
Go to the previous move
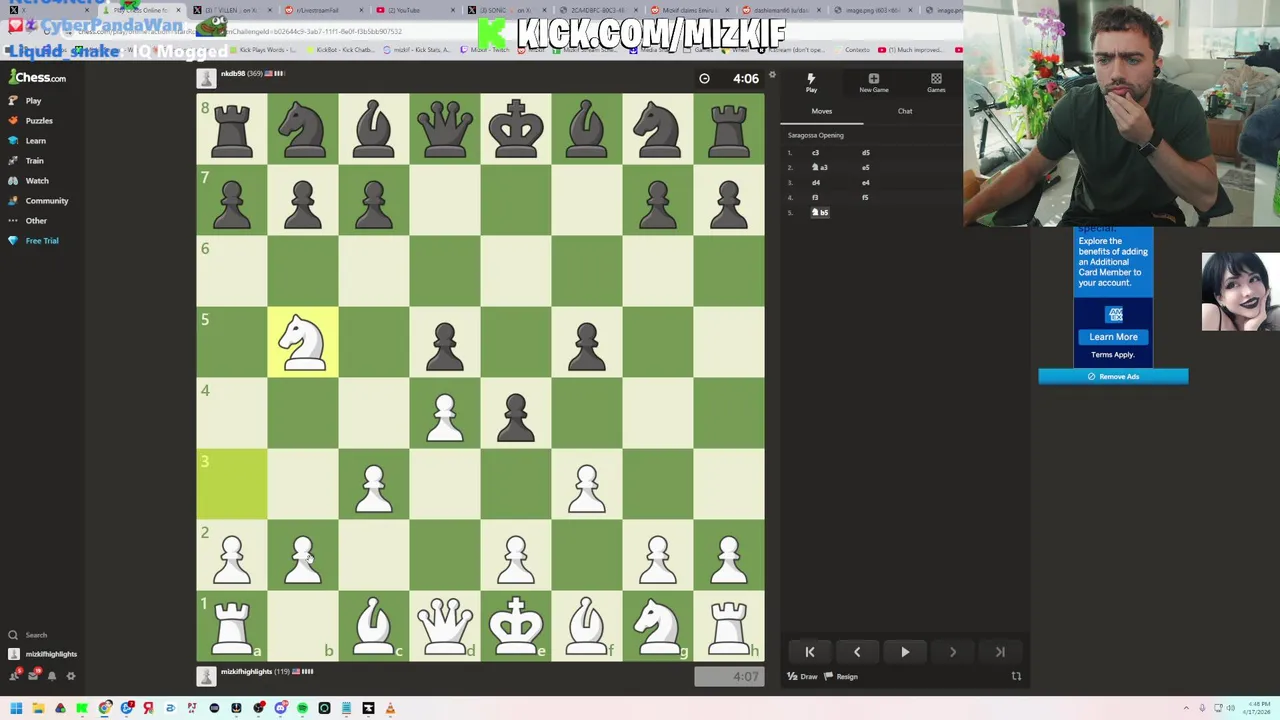point(857,652)
